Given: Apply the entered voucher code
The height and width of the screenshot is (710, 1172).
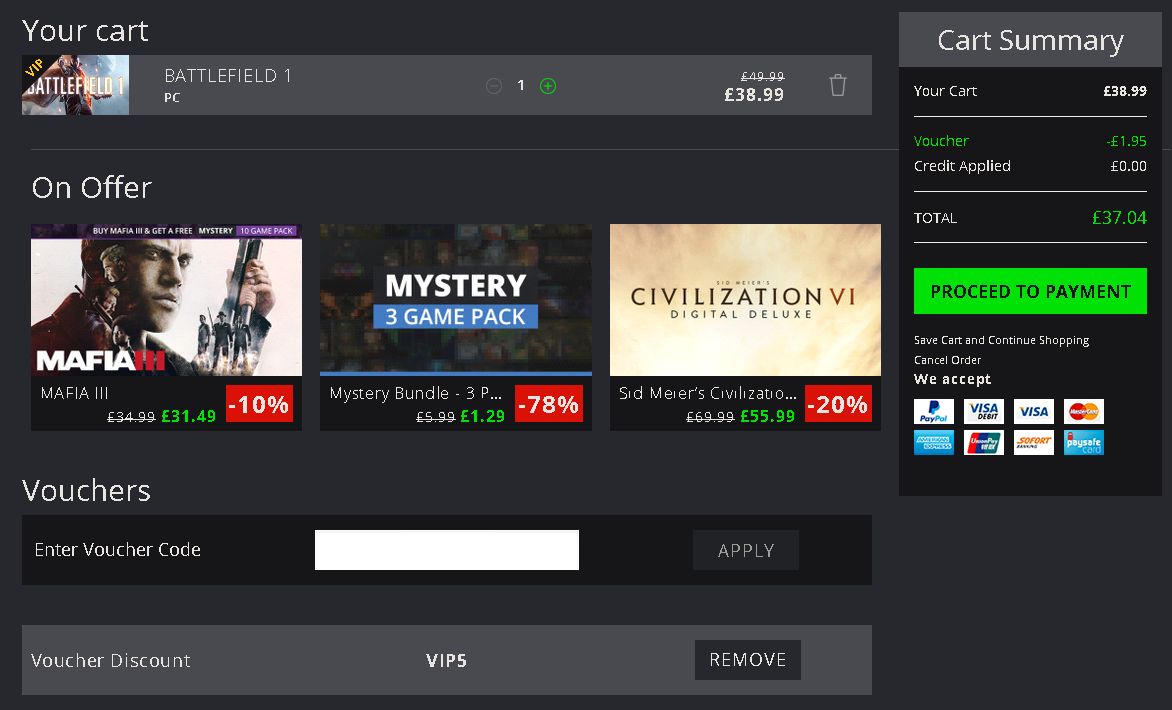Looking at the screenshot, I should [x=746, y=550].
